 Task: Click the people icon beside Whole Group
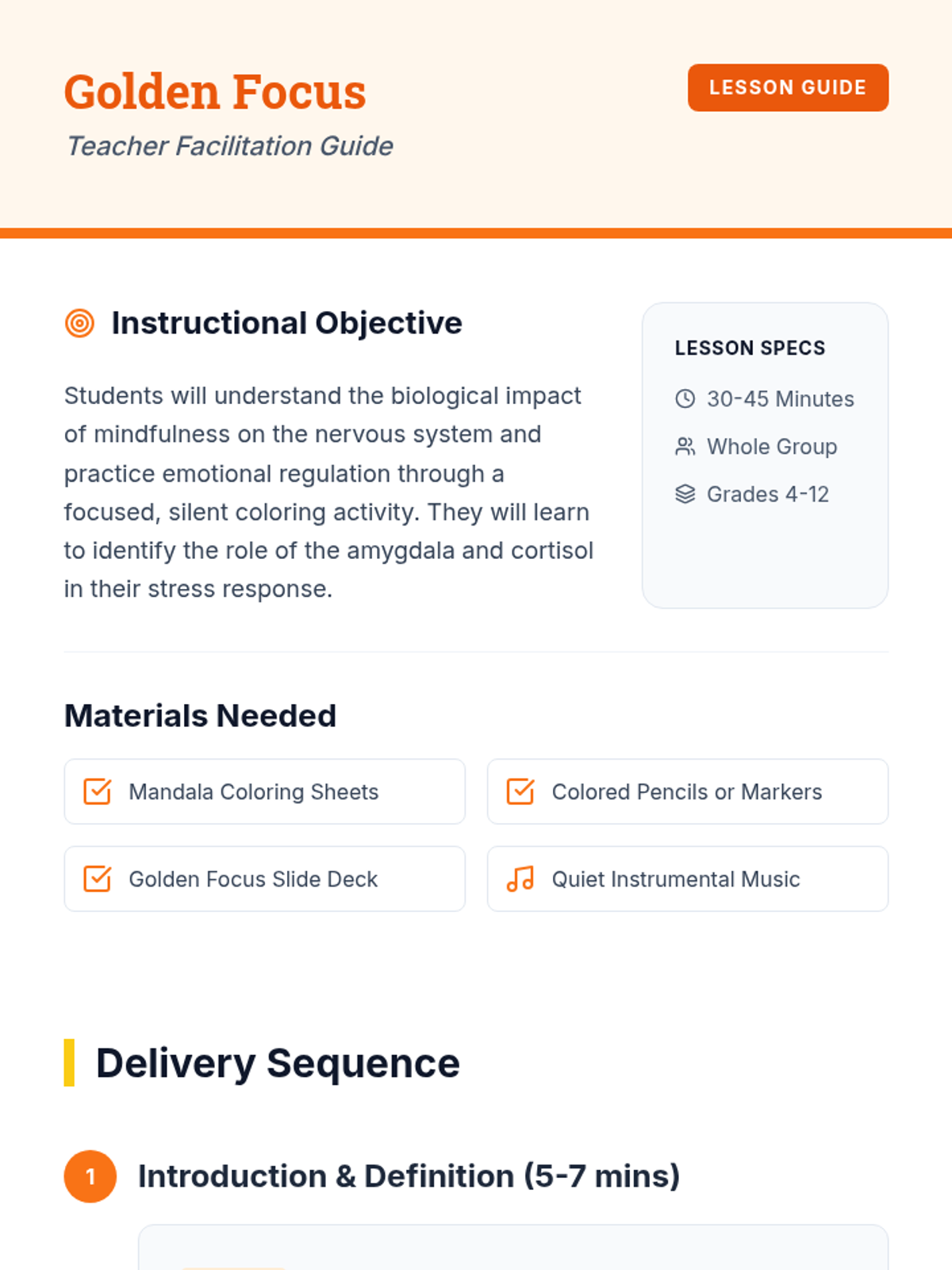pos(685,446)
